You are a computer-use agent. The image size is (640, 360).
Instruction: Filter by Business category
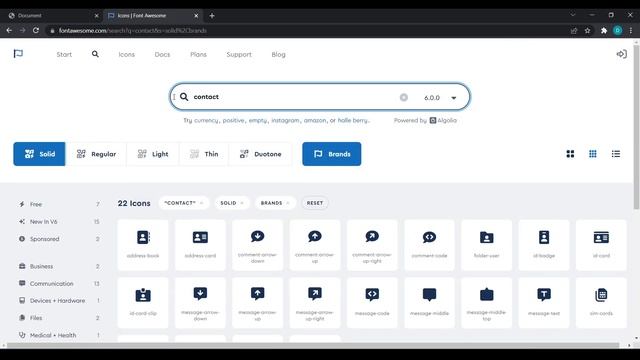[59, 266]
